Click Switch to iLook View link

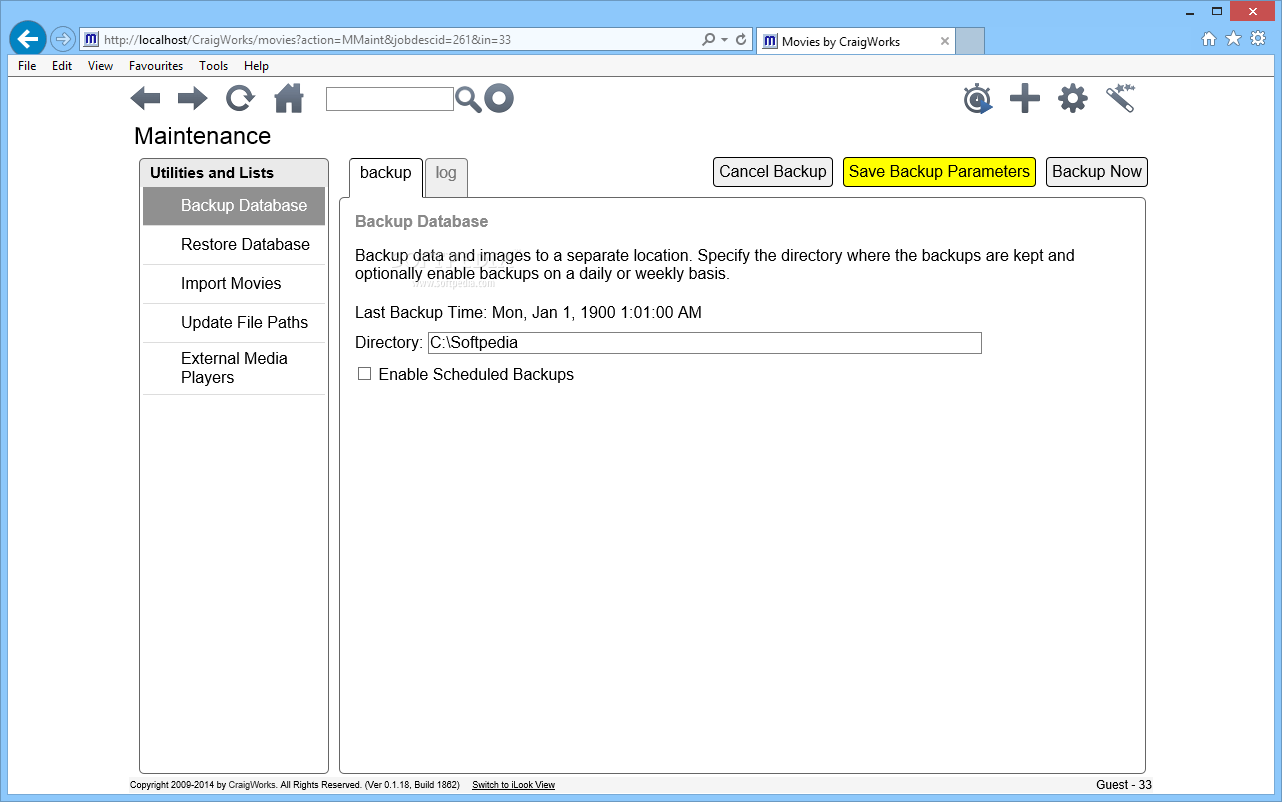(x=513, y=785)
